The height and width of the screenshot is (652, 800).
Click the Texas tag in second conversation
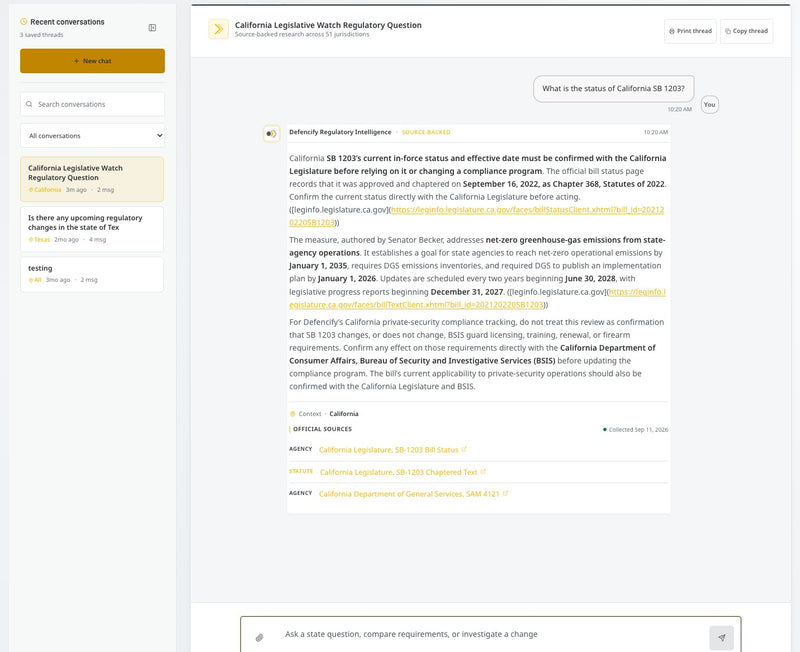39,239
